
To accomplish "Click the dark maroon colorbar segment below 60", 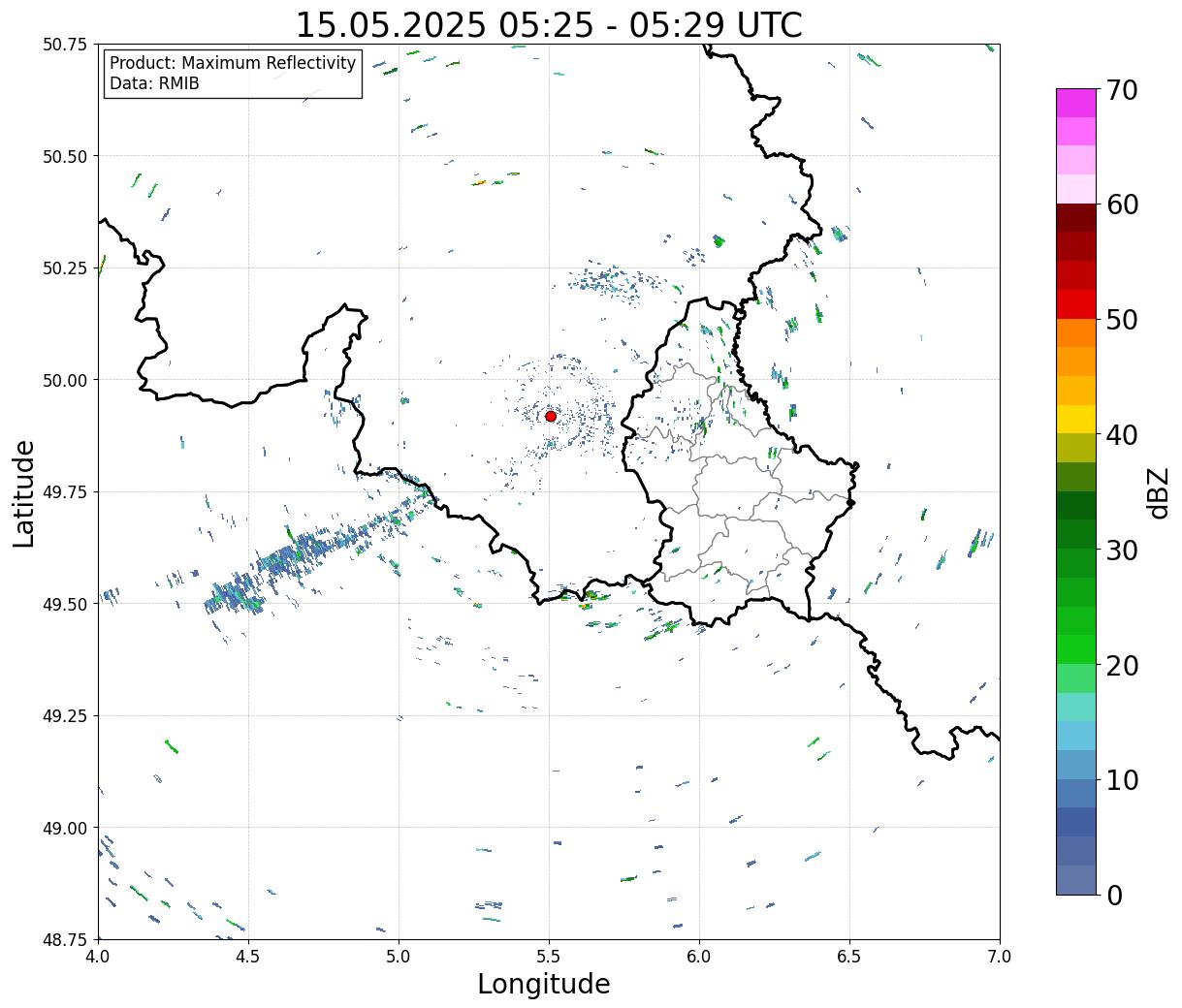I will pos(1076,218).
